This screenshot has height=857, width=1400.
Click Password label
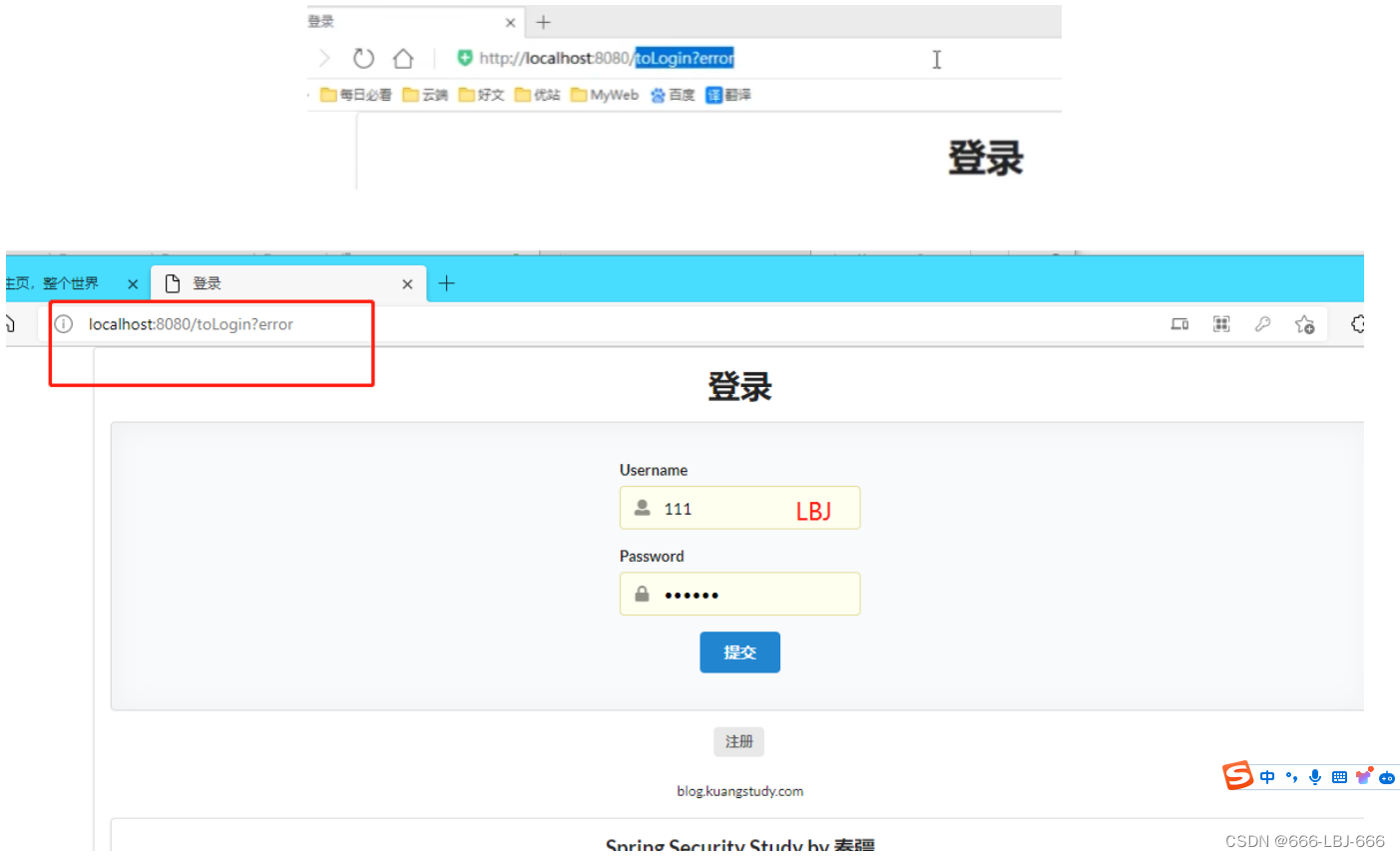point(652,556)
